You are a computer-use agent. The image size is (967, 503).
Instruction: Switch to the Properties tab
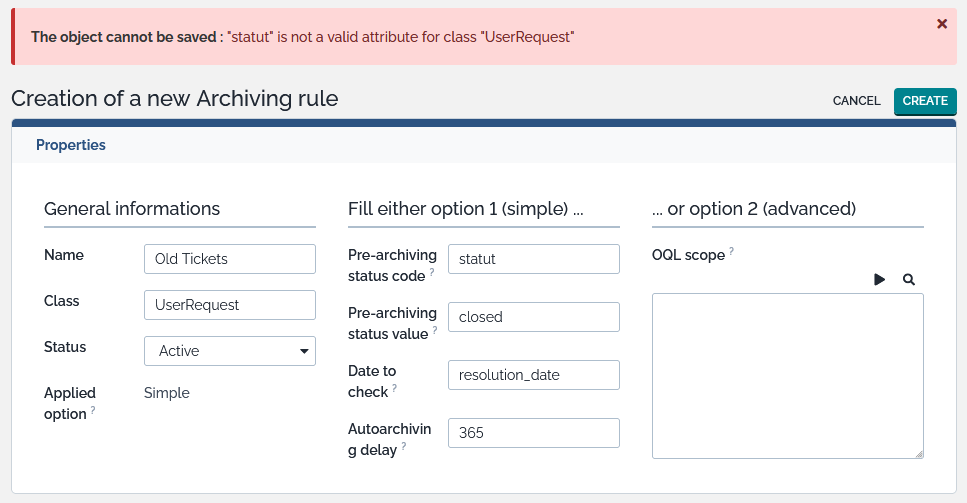(x=71, y=145)
